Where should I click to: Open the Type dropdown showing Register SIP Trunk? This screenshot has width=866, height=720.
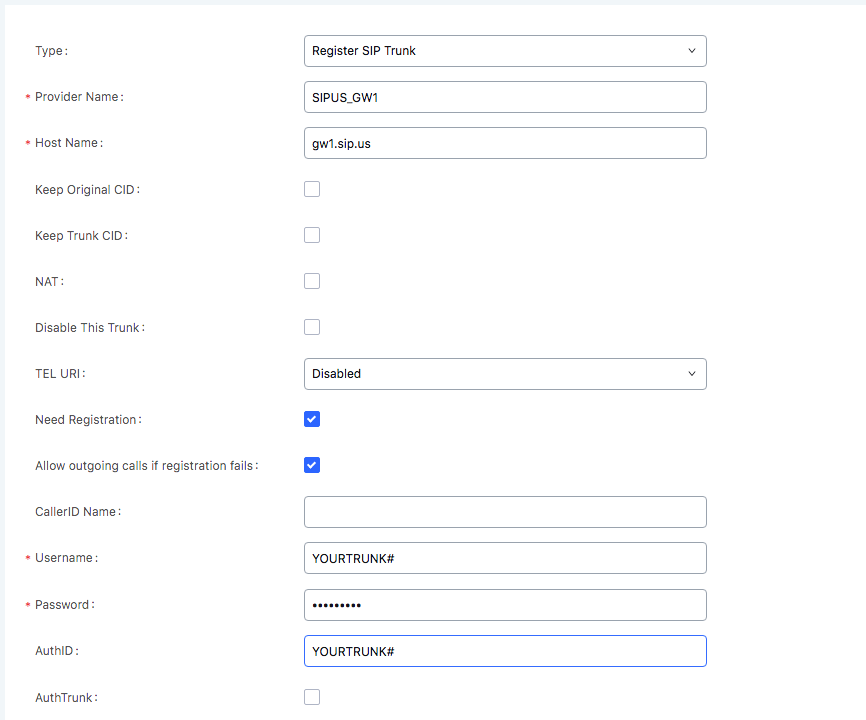[505, 51]
